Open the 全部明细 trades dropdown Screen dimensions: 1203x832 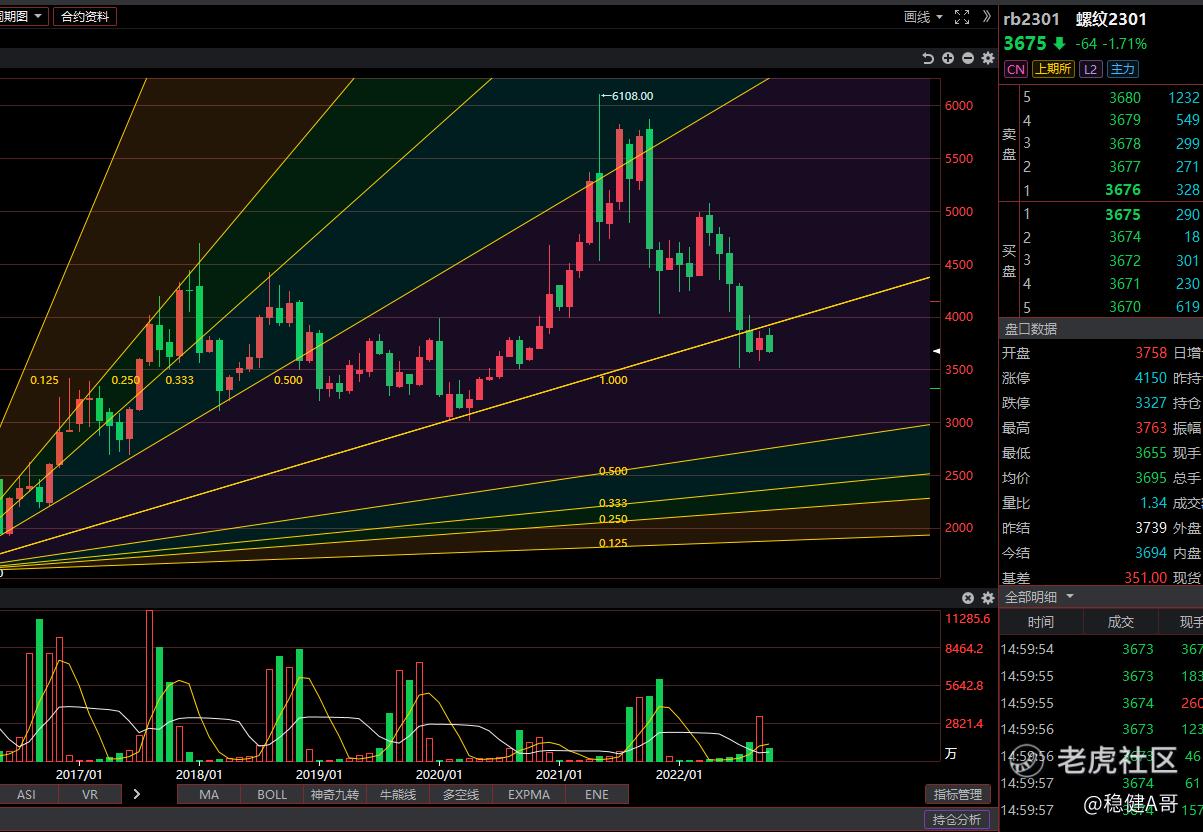[1040, 597]
